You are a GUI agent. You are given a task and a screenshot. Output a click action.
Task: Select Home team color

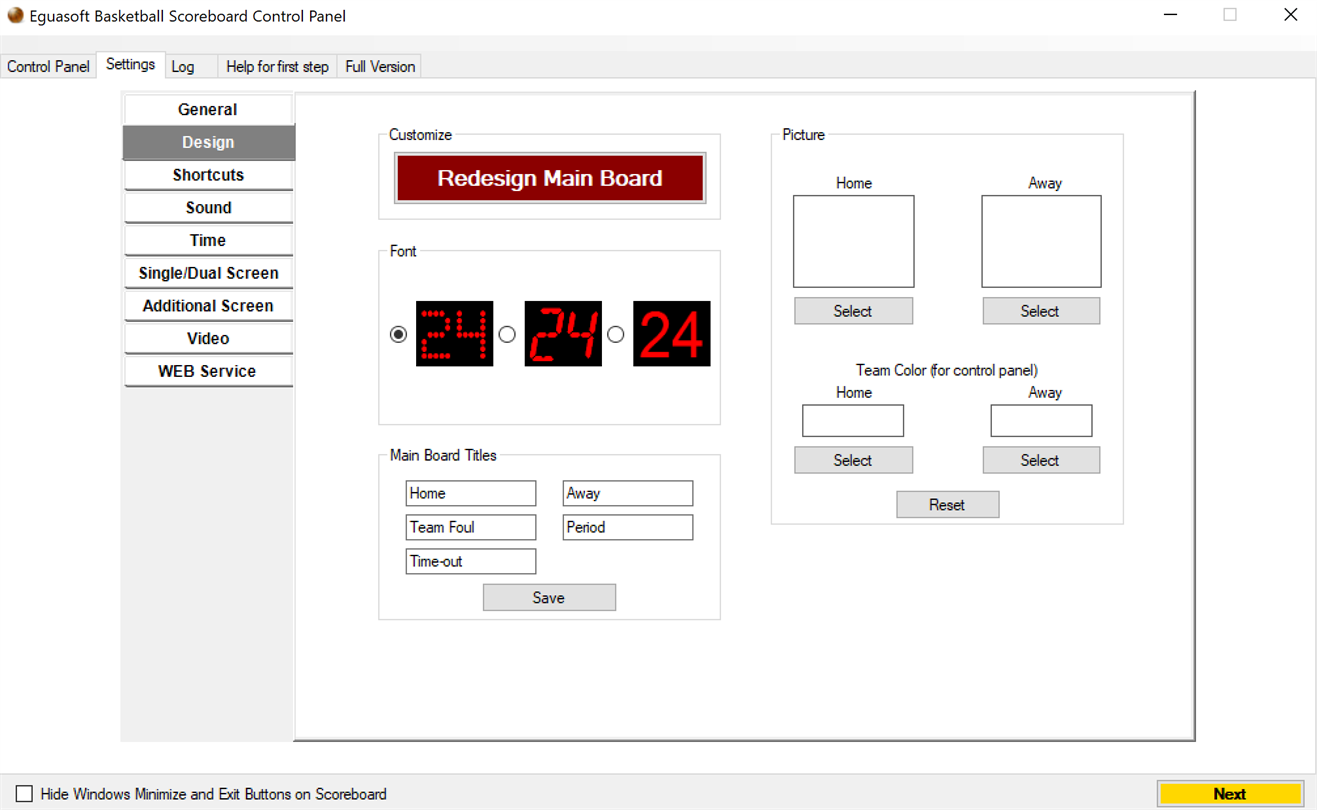[x=853, y=460]
